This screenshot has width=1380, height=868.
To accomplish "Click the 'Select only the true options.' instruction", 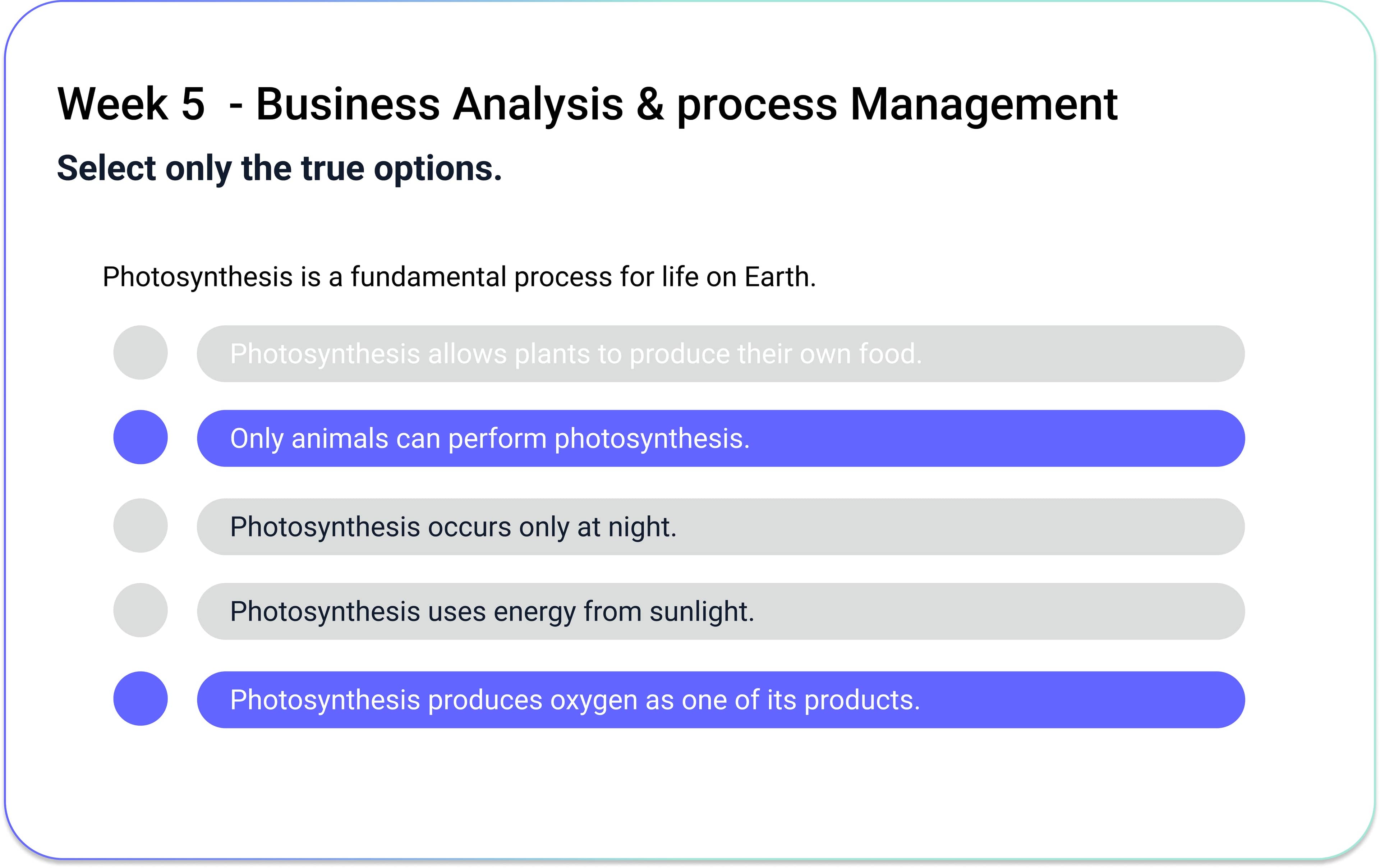I will (x=280, y=169).
